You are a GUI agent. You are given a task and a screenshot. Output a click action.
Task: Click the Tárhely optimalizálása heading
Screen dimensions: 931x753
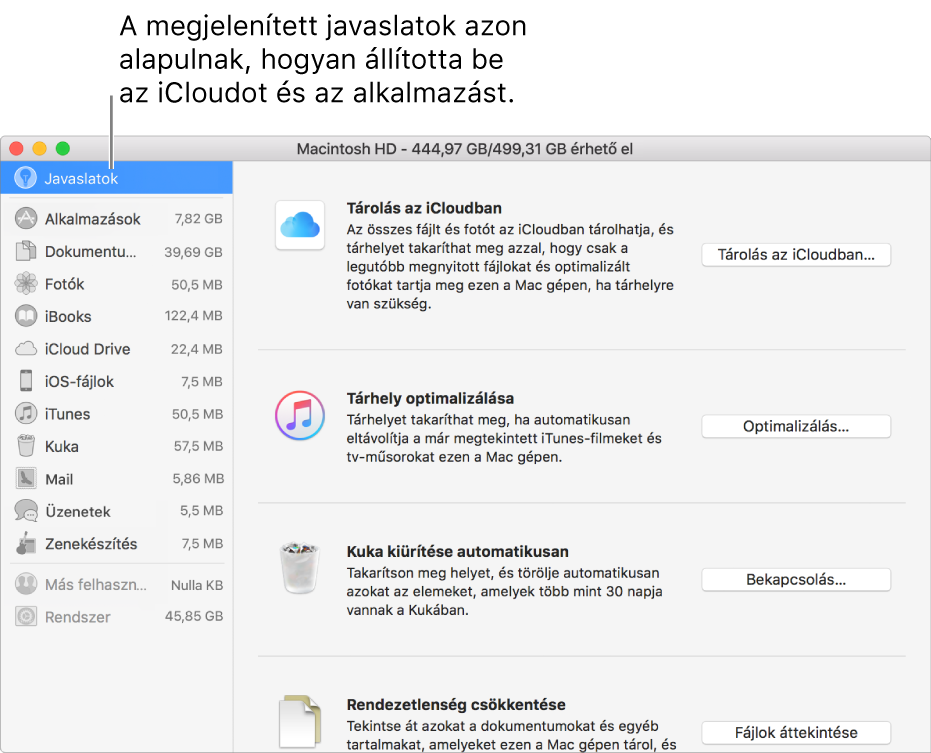click(x=430, y=398)
